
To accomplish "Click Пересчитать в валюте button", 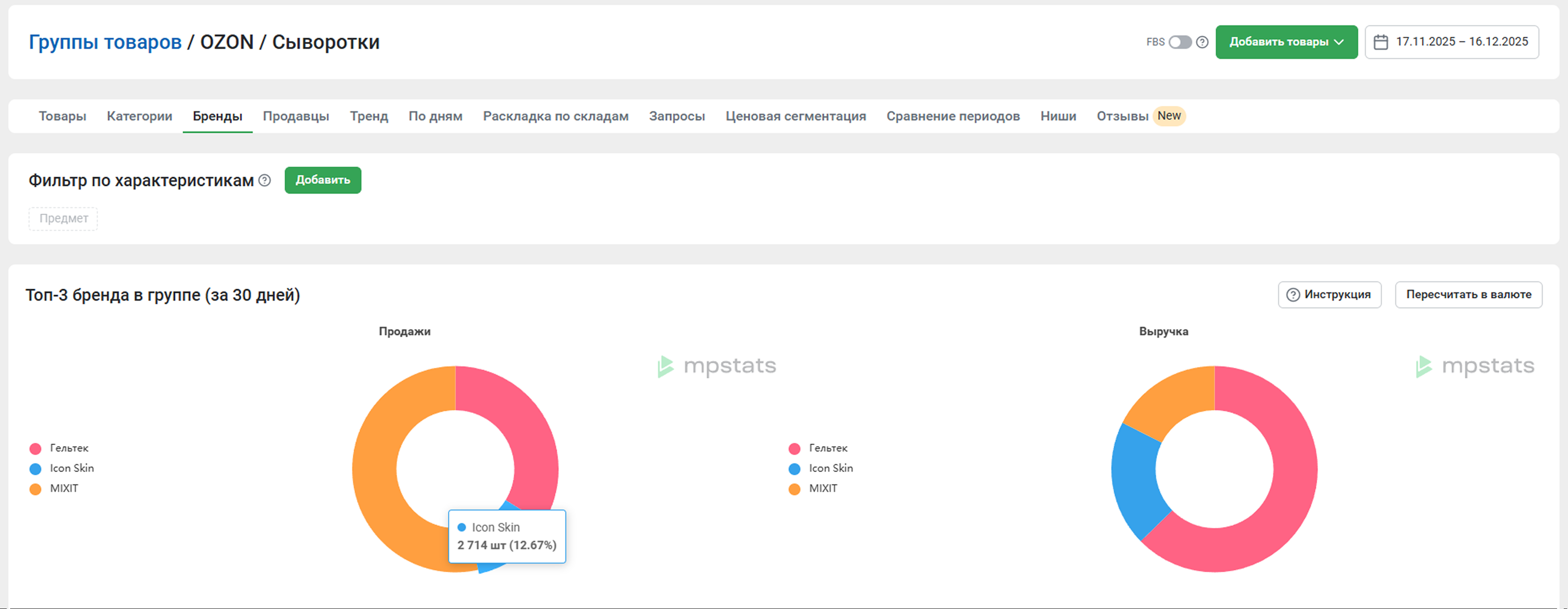I will [x=1468, y=295].
